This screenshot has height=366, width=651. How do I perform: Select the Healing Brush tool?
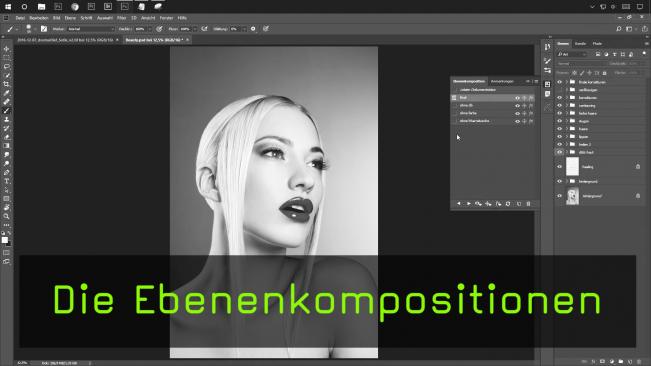pos(6,102)
